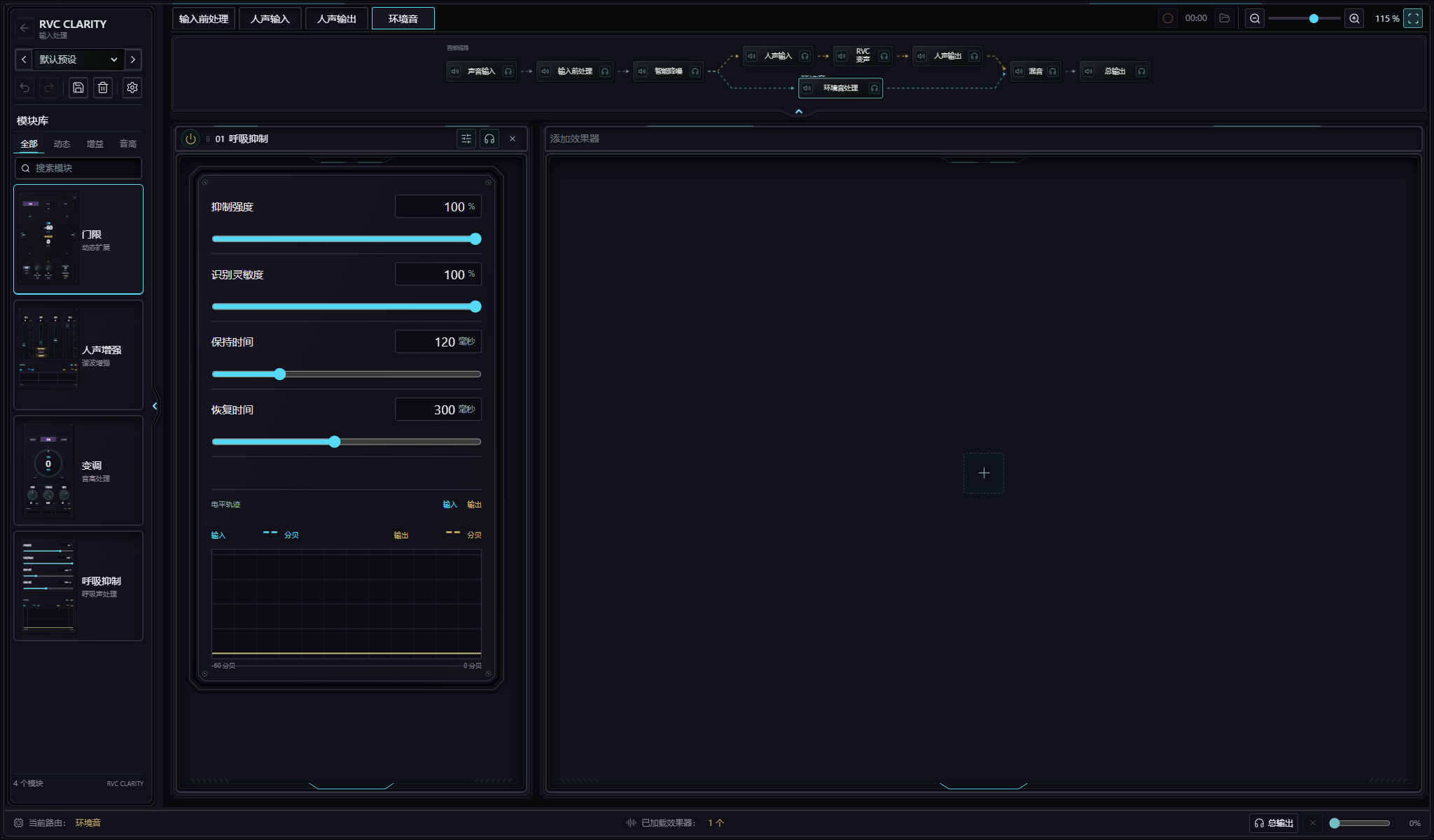Monitor the 人声输出 node via headphone icon

click(x=975, y=56)
